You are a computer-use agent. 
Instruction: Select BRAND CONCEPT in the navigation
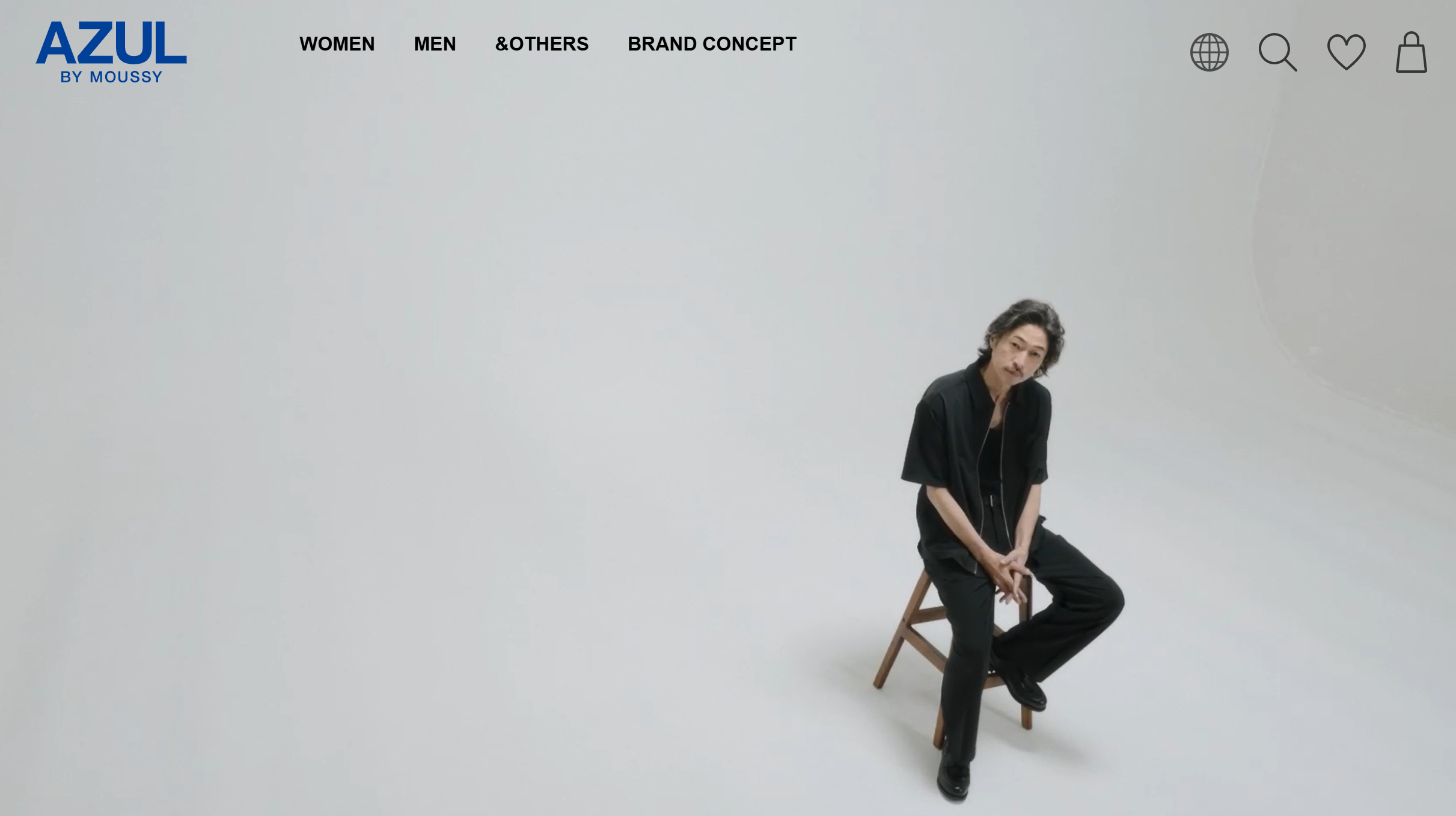712,44
